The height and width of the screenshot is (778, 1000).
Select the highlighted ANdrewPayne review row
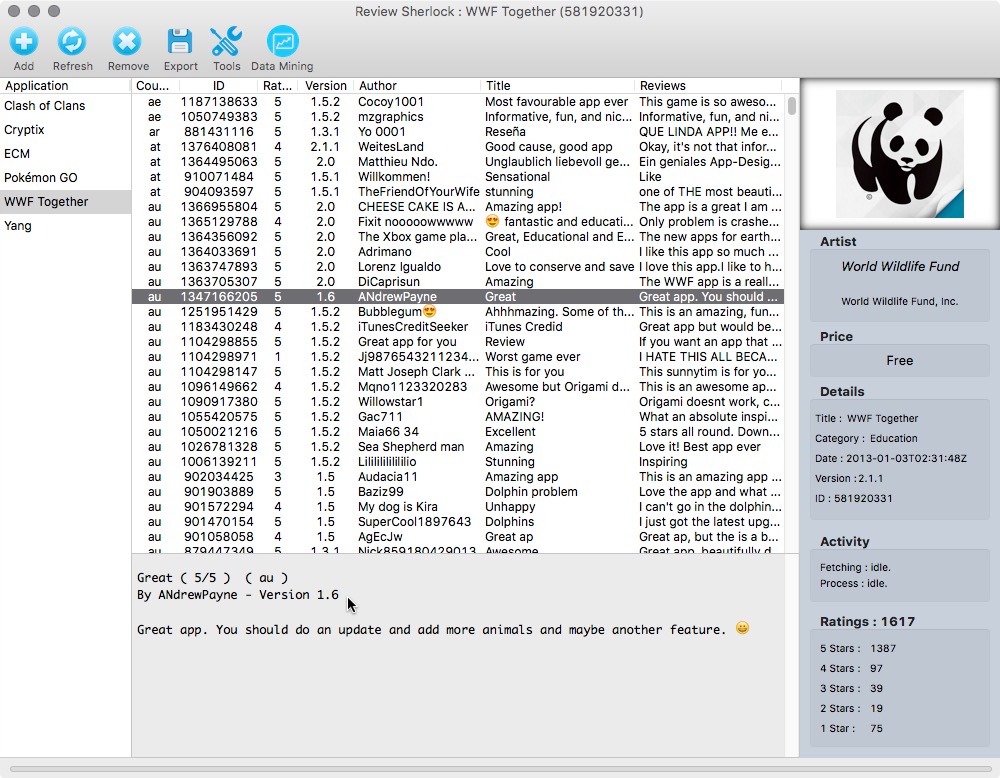click(x=458, y=297)
